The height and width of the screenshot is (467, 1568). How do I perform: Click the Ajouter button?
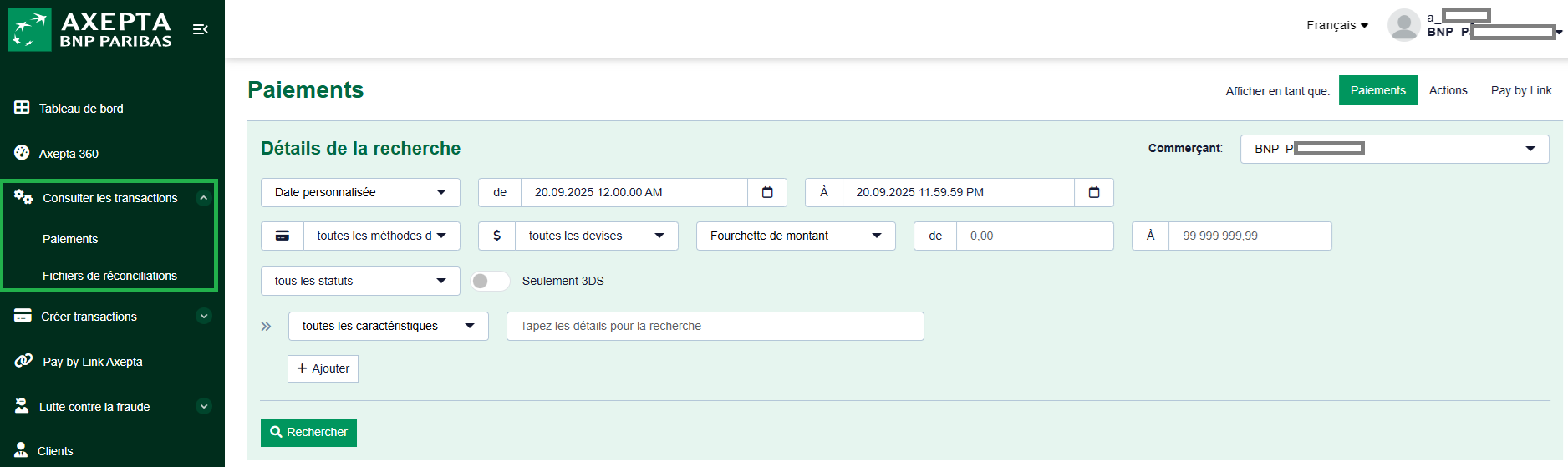point(323,369)
